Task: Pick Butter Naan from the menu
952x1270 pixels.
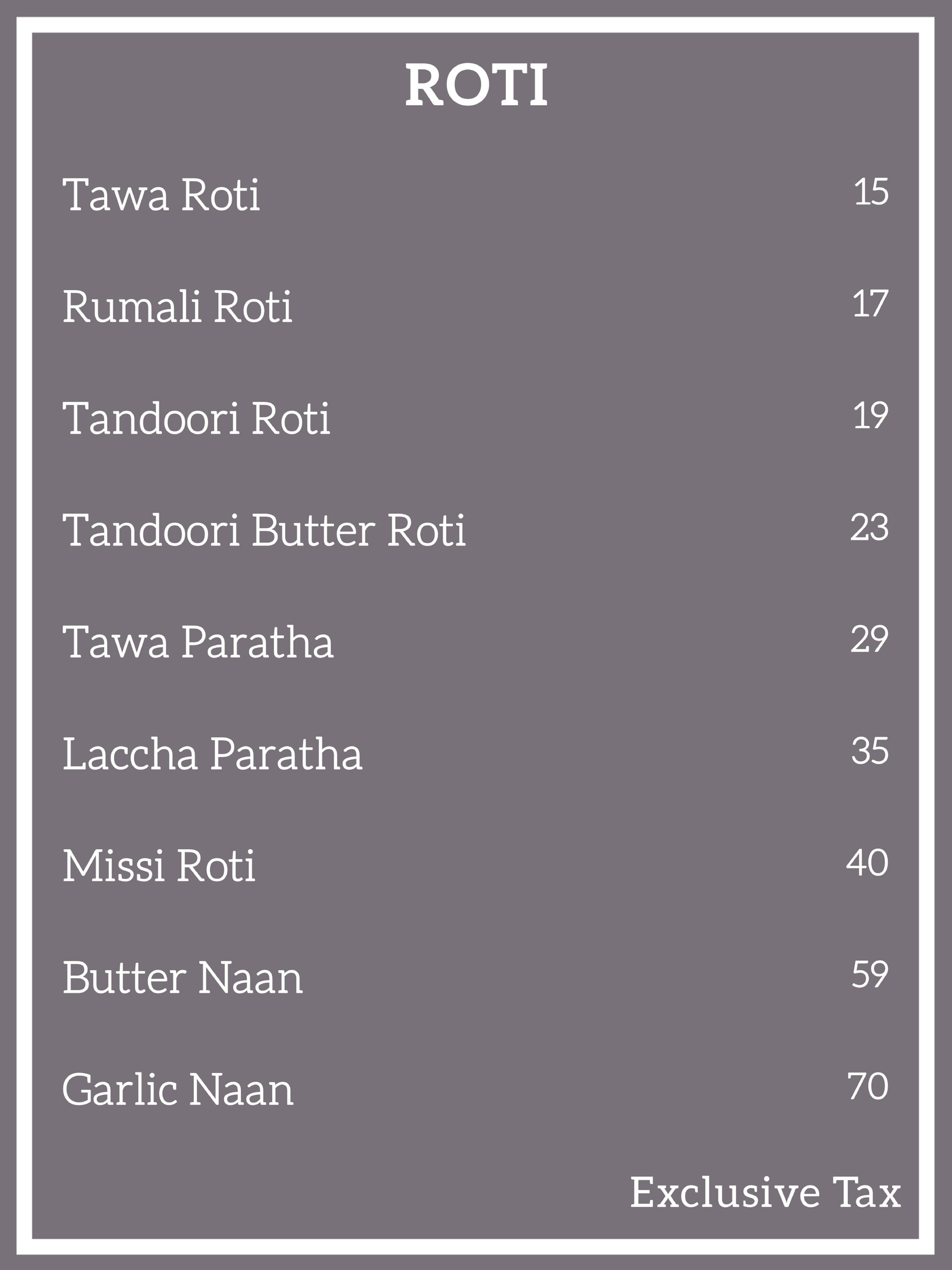Action: point(182,977)
